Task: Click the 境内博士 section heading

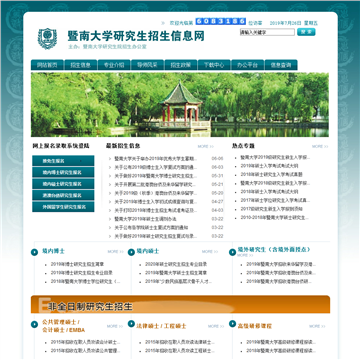Action: (x=53, y=251)
